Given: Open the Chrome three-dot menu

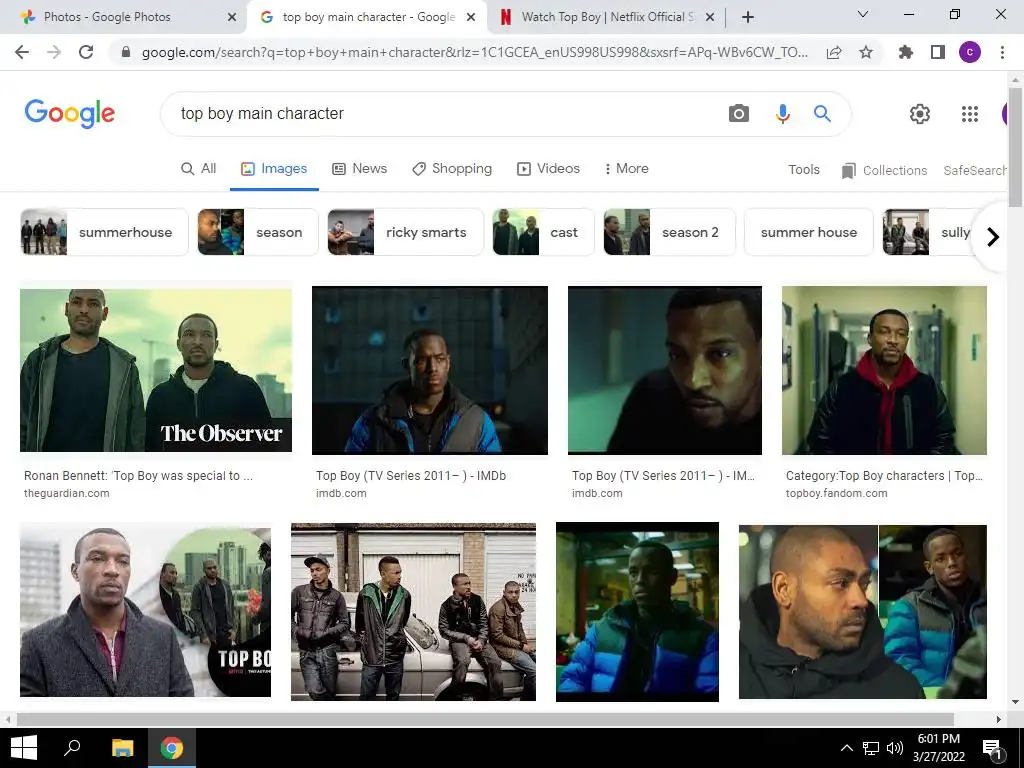Looking at the screenshot, I should pyautogui.click(x=1002, y=52).
